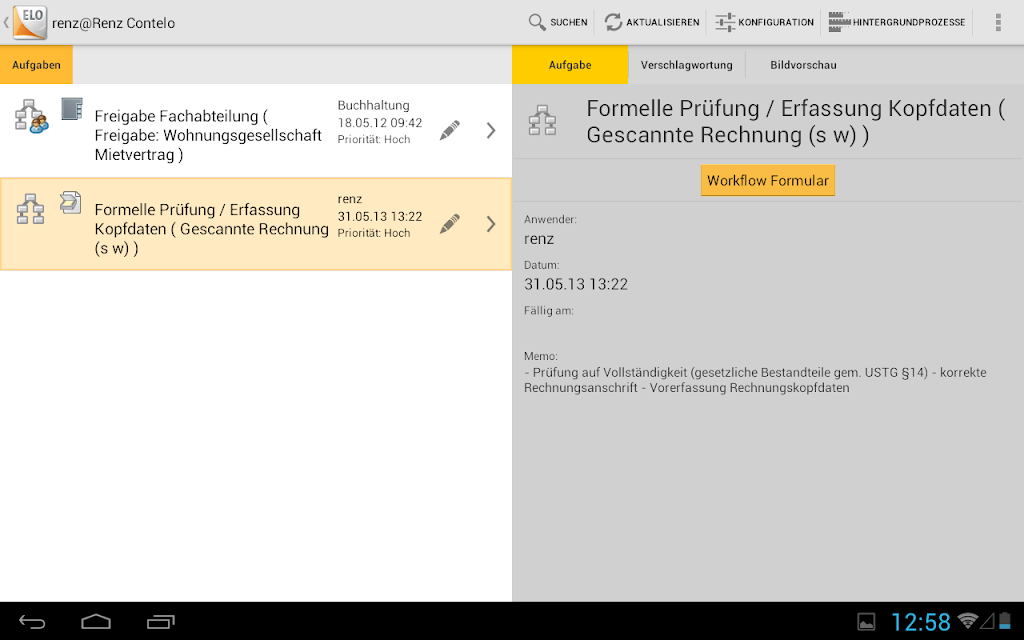Click workflow icon of Formelle Prüfung row
1024x640 pixels.
pos(30,210)
